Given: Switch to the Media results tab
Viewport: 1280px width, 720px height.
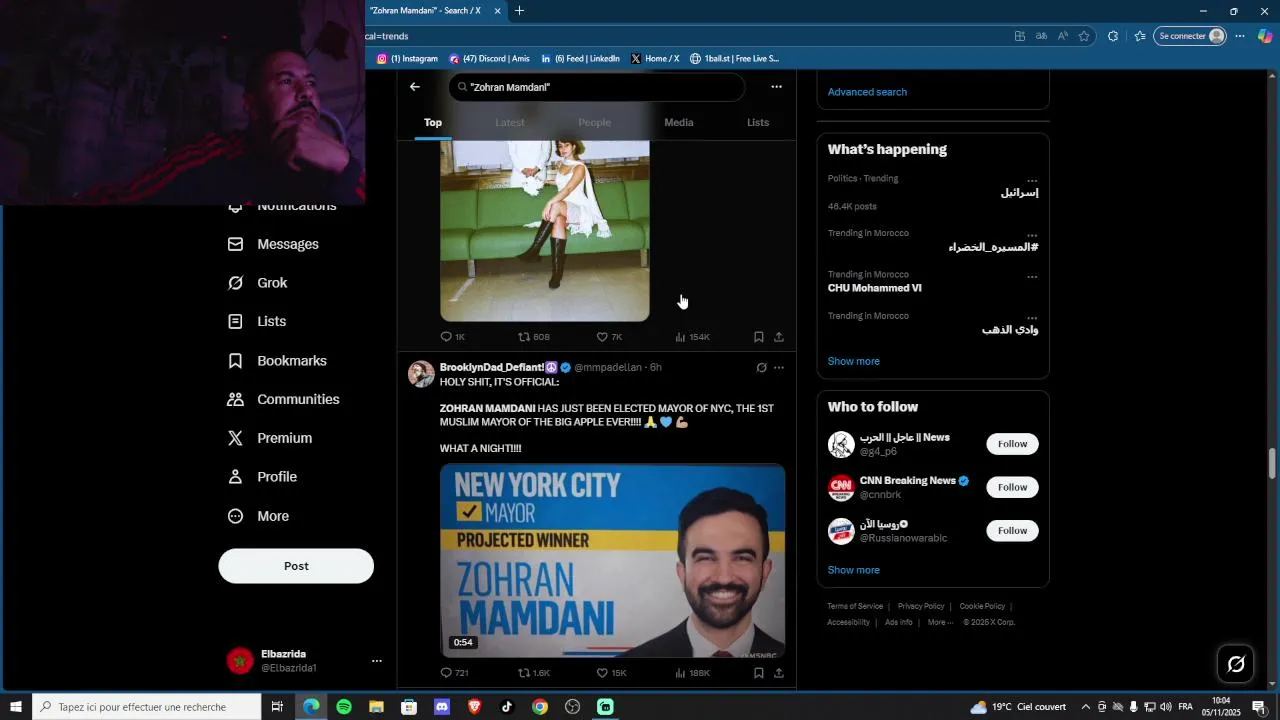Looking at the screenshot, I should pyautogui.click(x=679, y=122).
